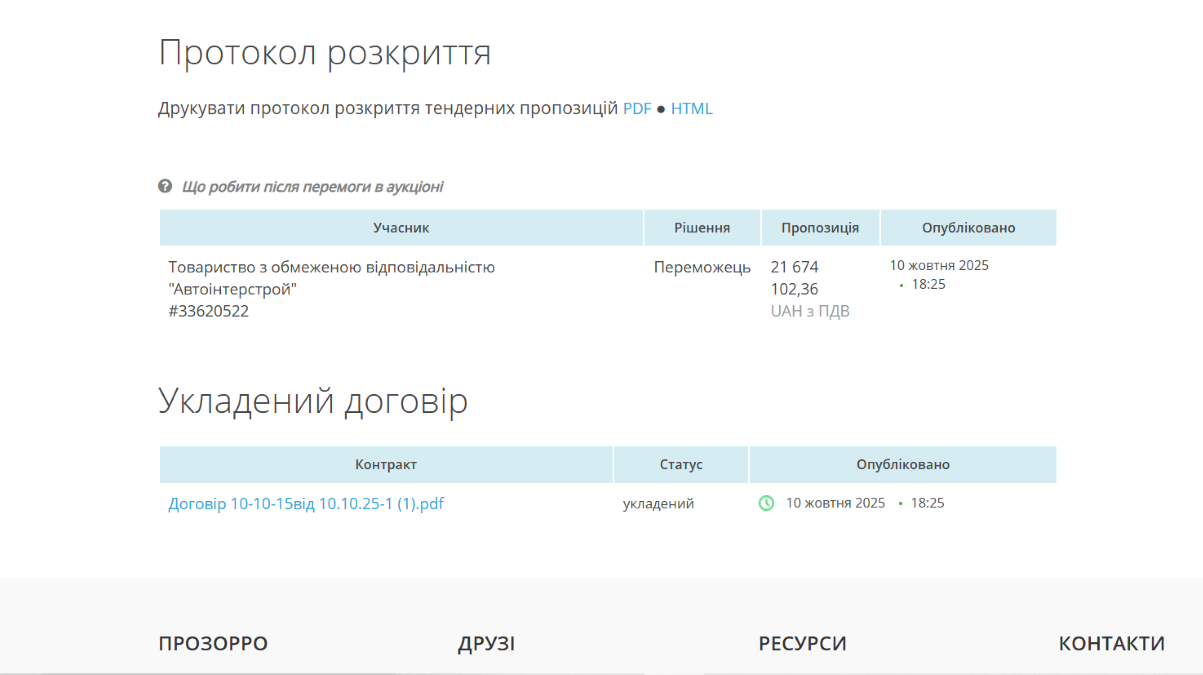Click the 'Статус' column header
Image resolution: width=1203 pixels, height=675 pixels.
[681, 465]
